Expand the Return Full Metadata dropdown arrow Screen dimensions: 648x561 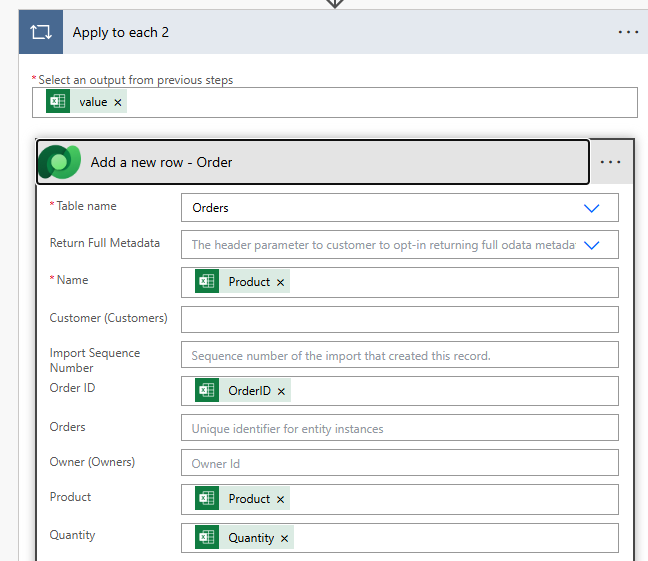pos(591,245)
